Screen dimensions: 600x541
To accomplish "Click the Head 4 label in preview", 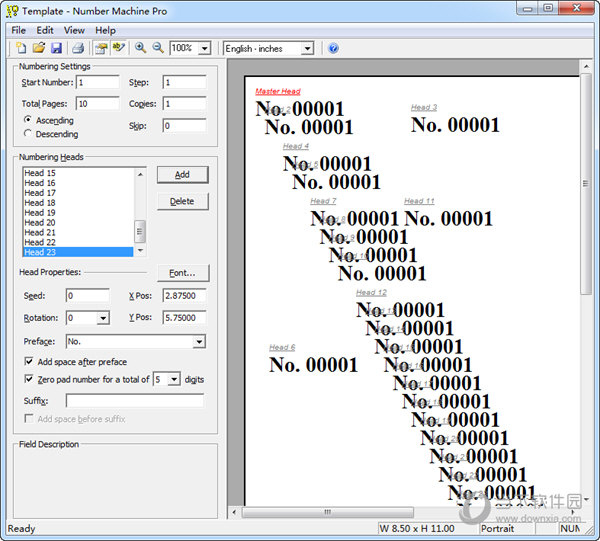I will click(x=295, y=146).
